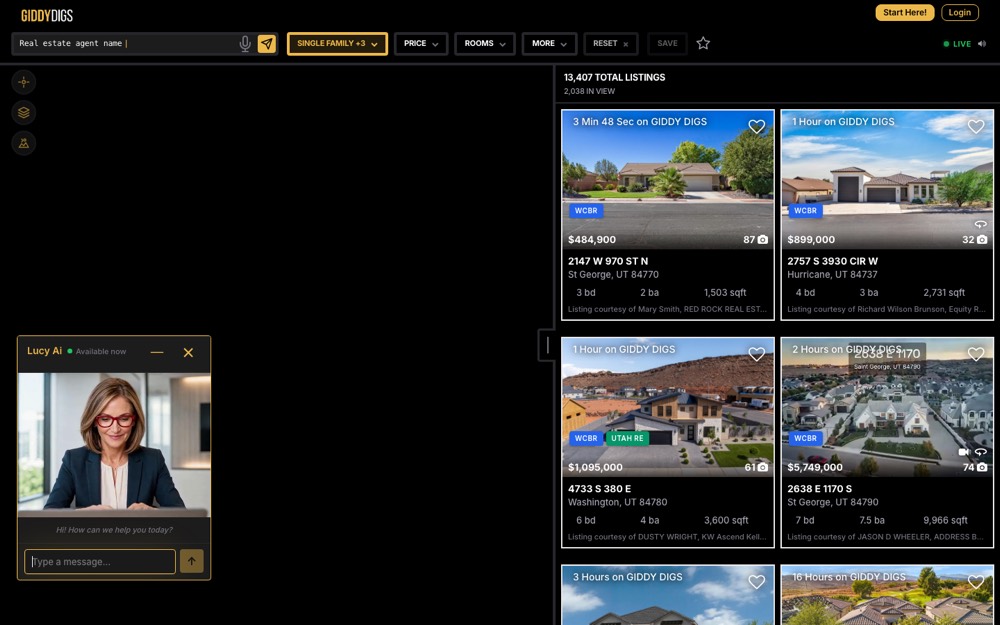Click camera photo count on $899,000 listing
The width and height of the screenshot is (1000, 625).
974,240
